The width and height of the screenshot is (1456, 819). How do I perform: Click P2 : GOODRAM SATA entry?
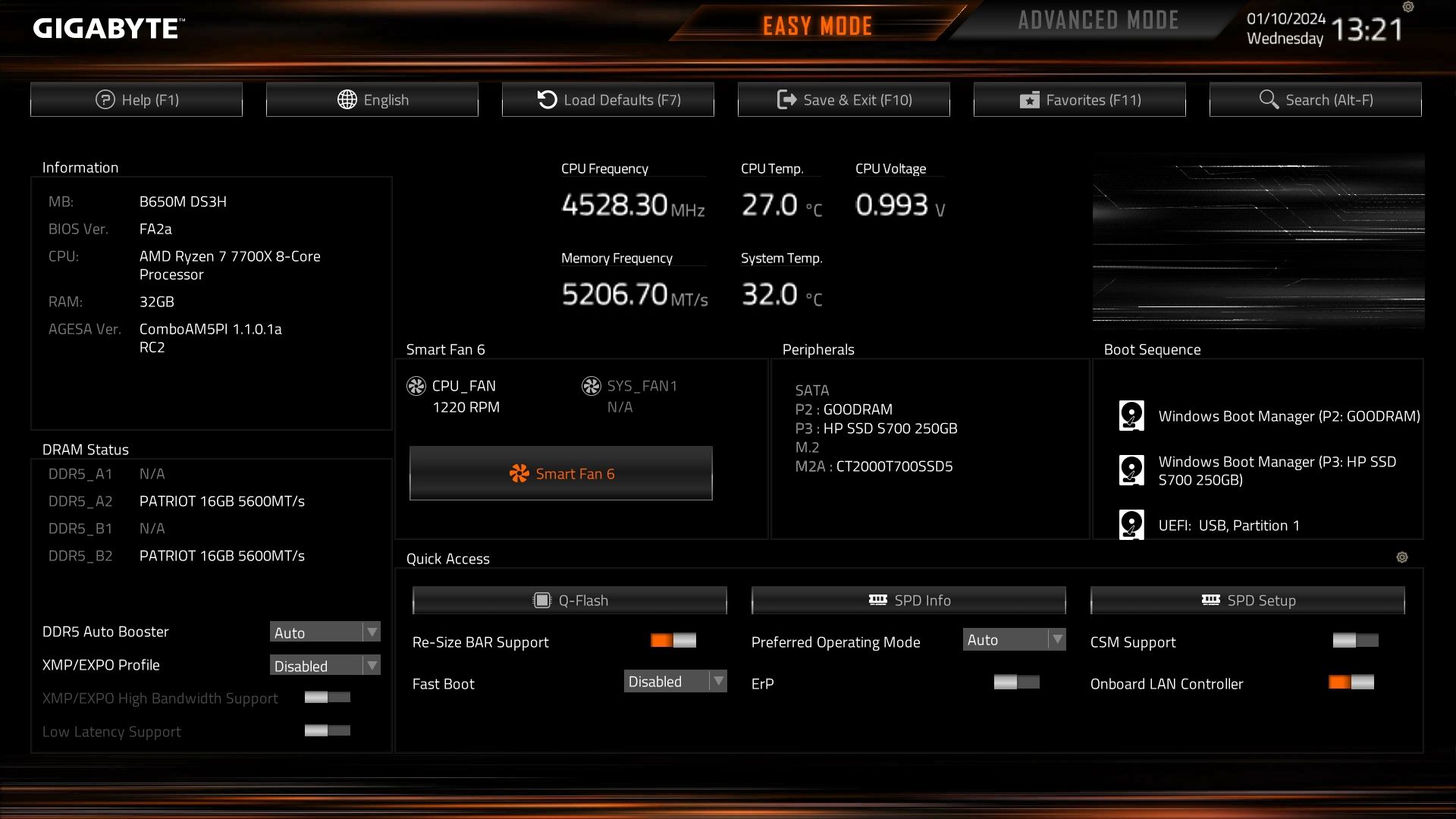point(844,409)
